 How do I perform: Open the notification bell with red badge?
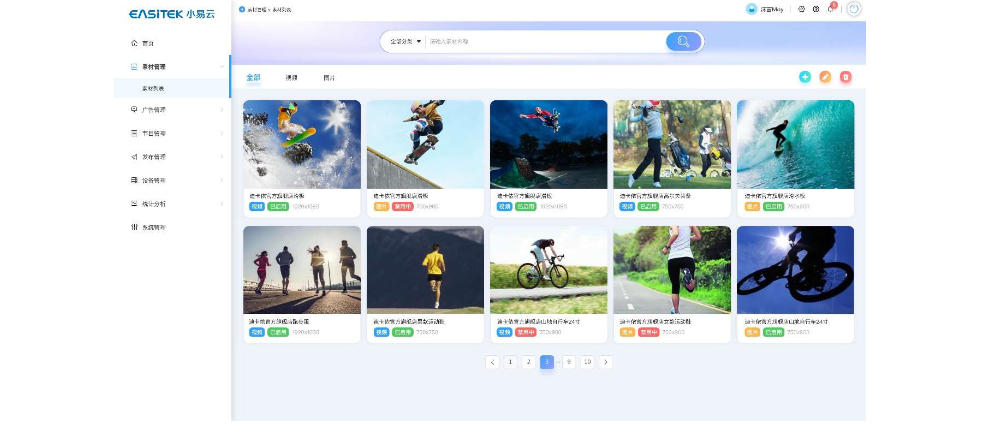[830, 9]
